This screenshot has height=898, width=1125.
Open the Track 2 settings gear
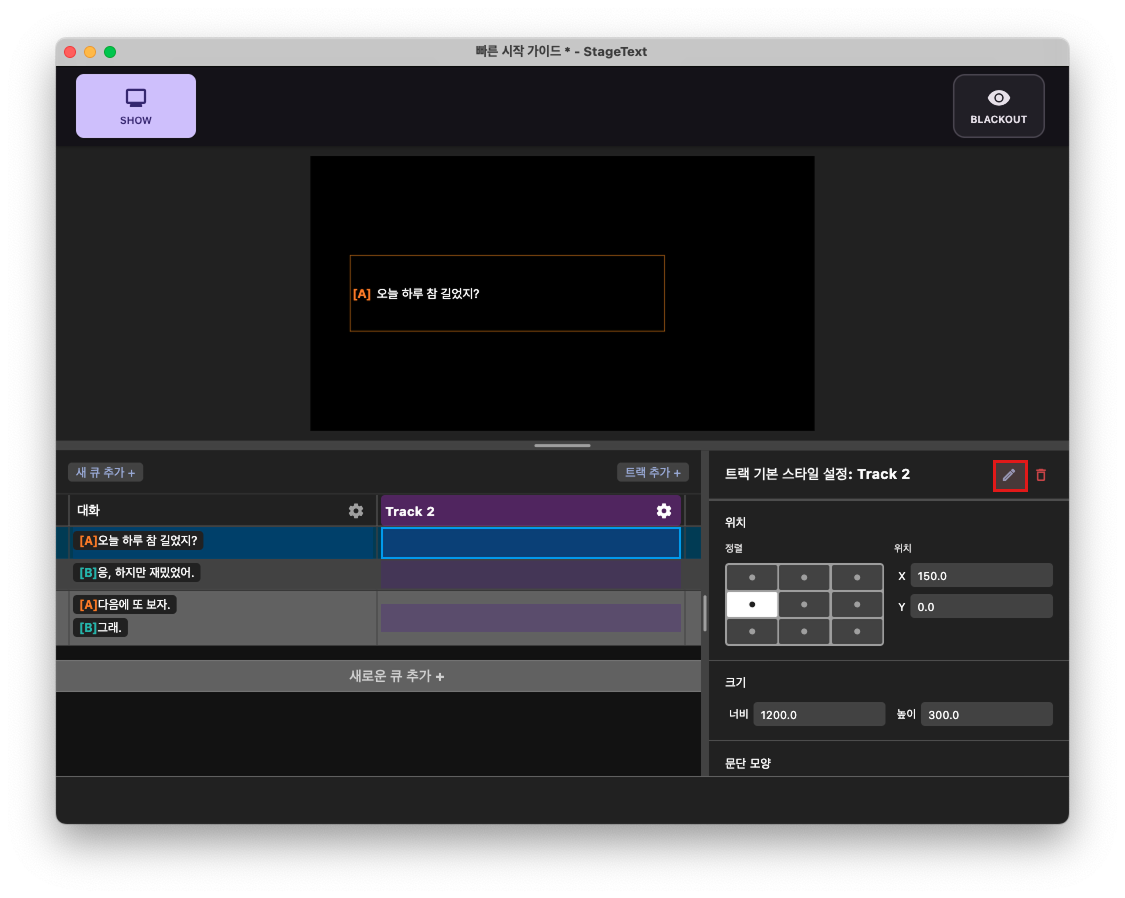[x=664, y=510]
